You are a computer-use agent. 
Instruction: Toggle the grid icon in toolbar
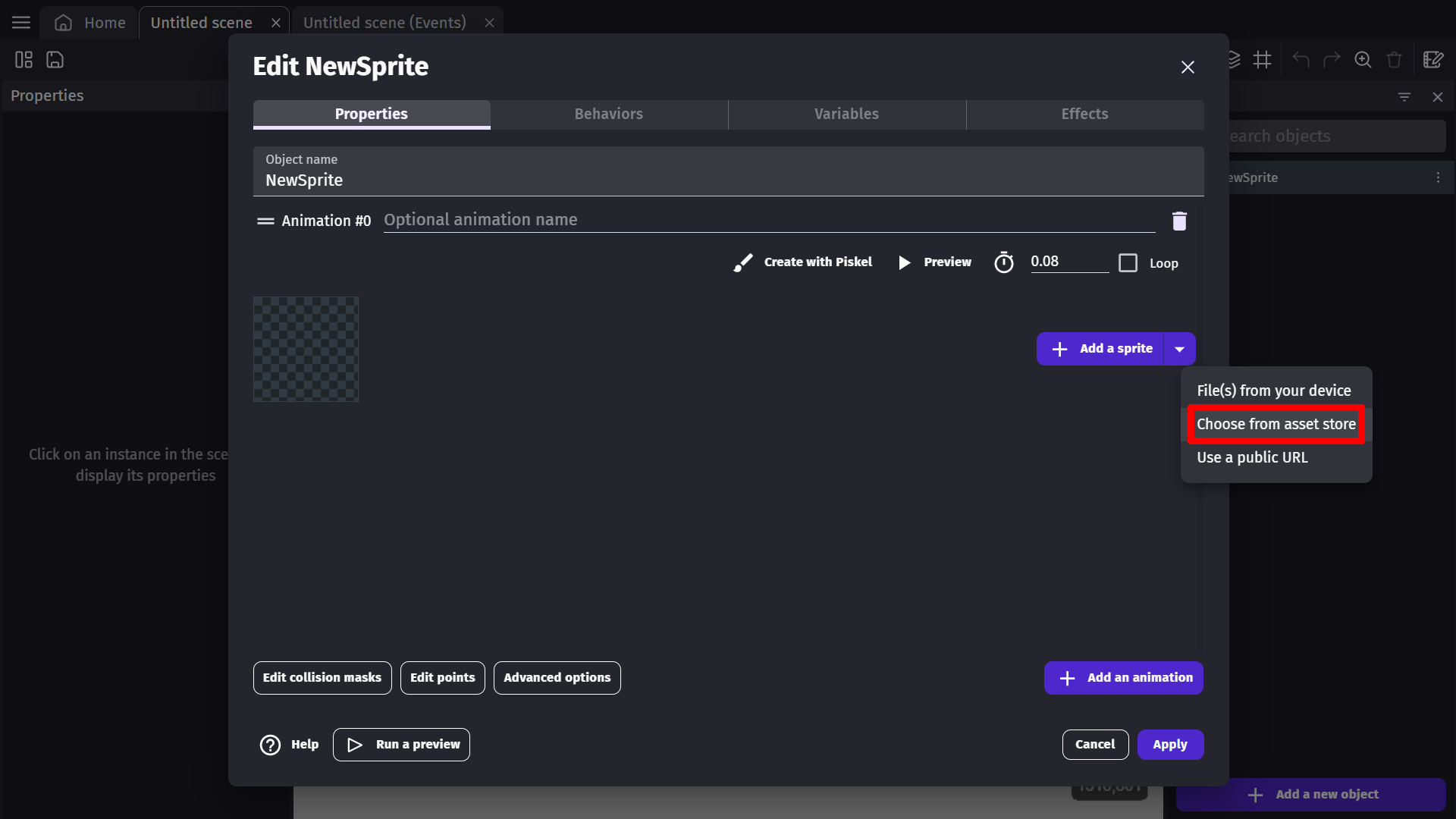(1263, 60)
